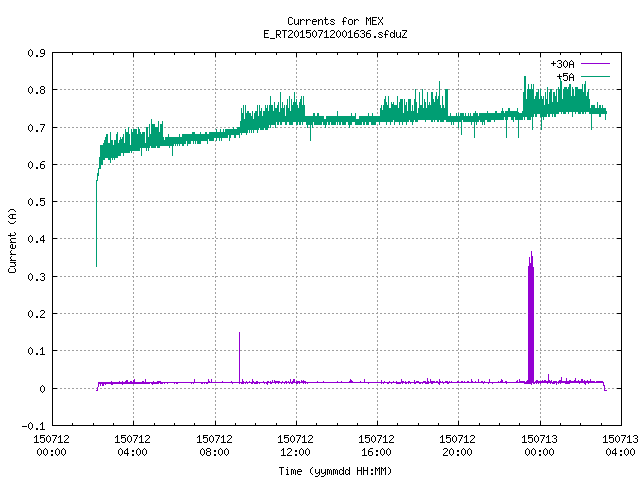This screenshot has height=480, width=640.
Task: Click the y-axis tick value -0.1
Action: (33, 426)
